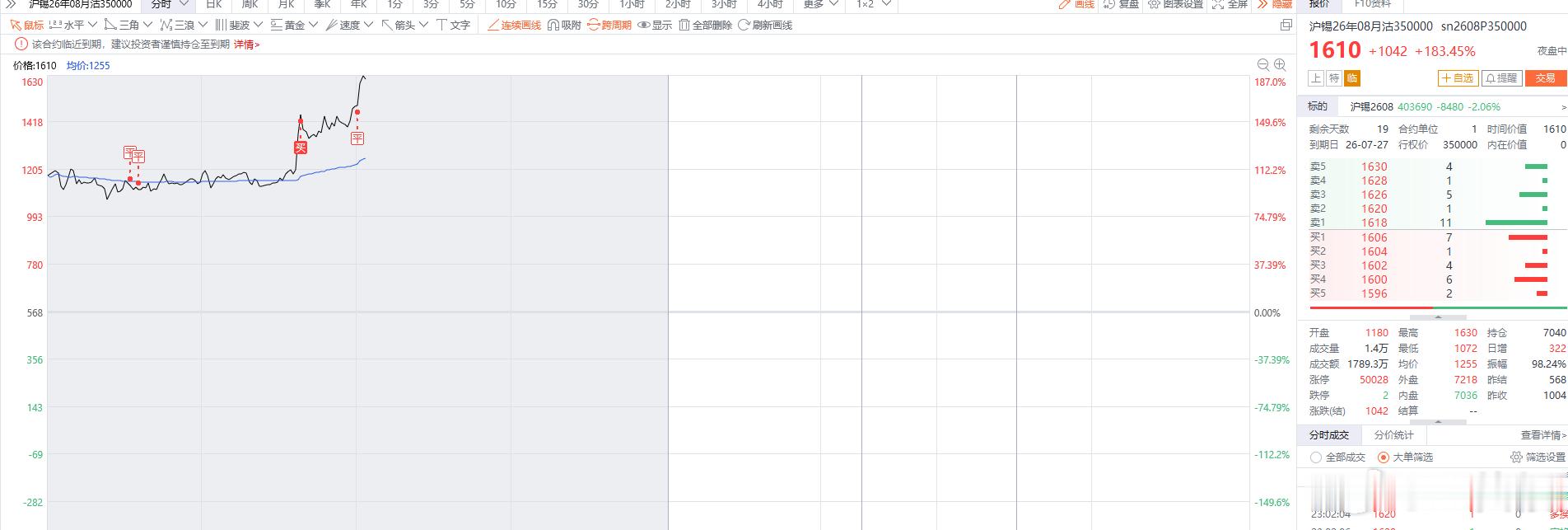Image resolution: width=1568 pixels, height=530 pixels.
Task: Zoom in chart with plus magnifier
Action: click(1280, 64)
